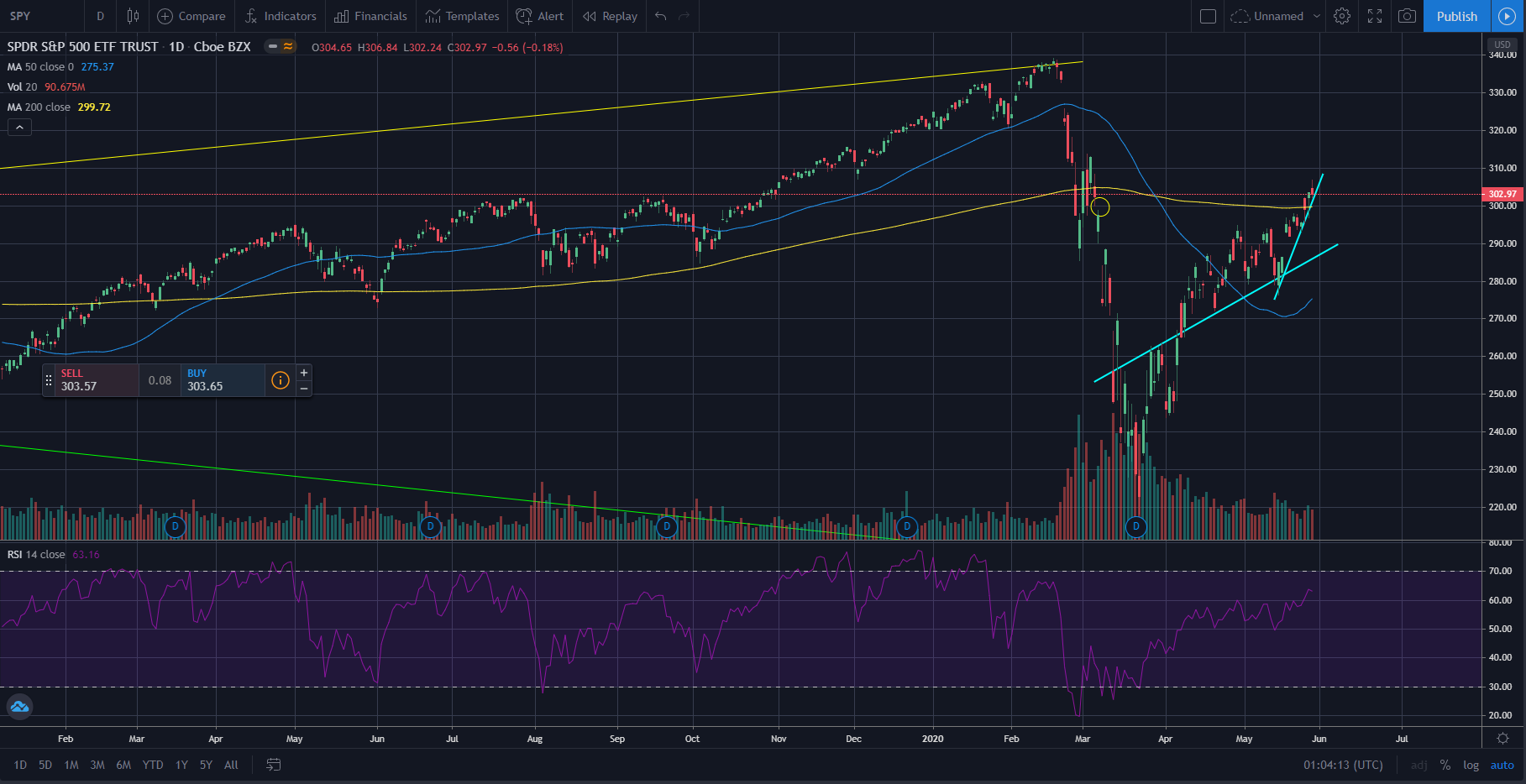Create a new Alert

tap(540, 16)
